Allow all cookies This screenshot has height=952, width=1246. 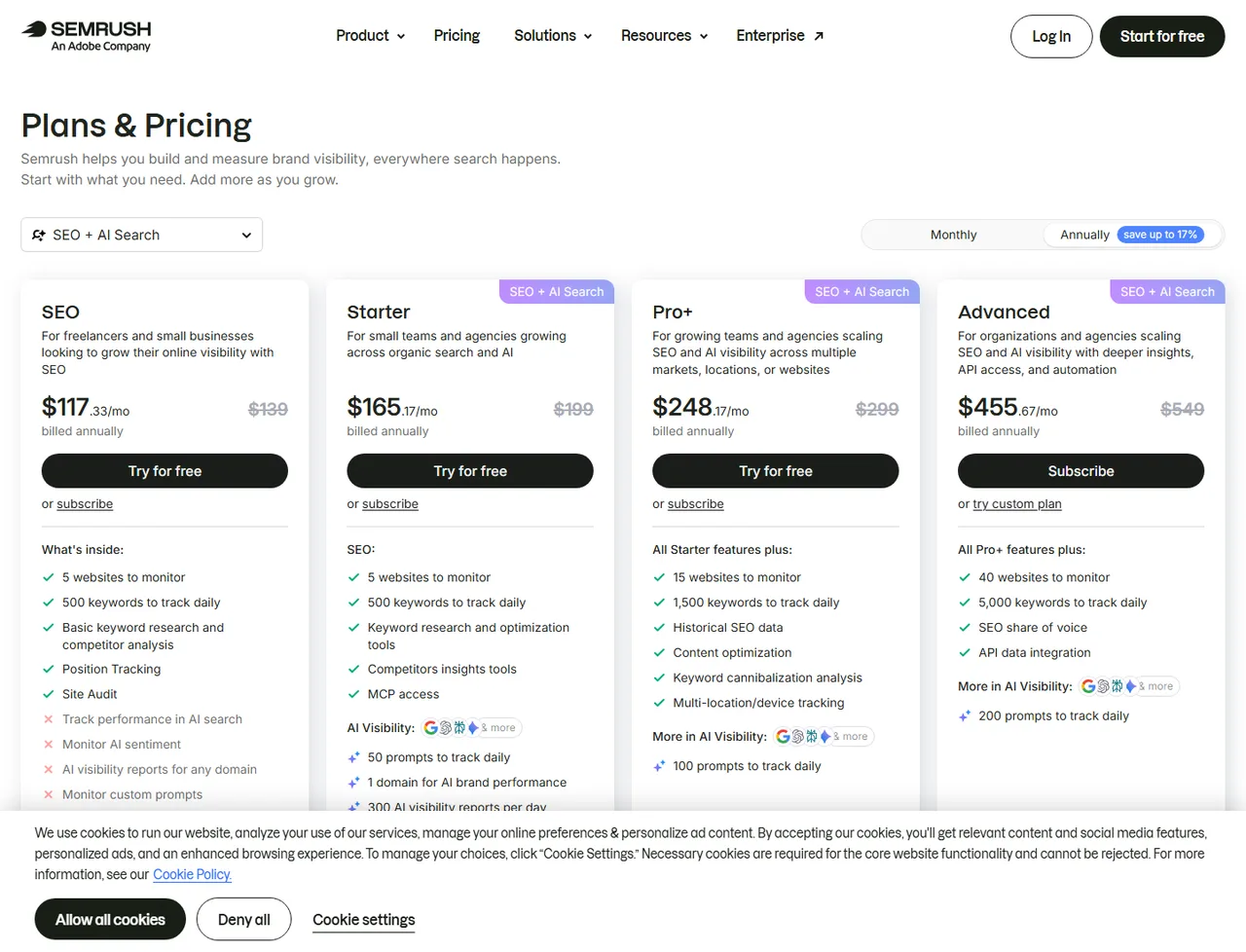(x=110, y=920)
